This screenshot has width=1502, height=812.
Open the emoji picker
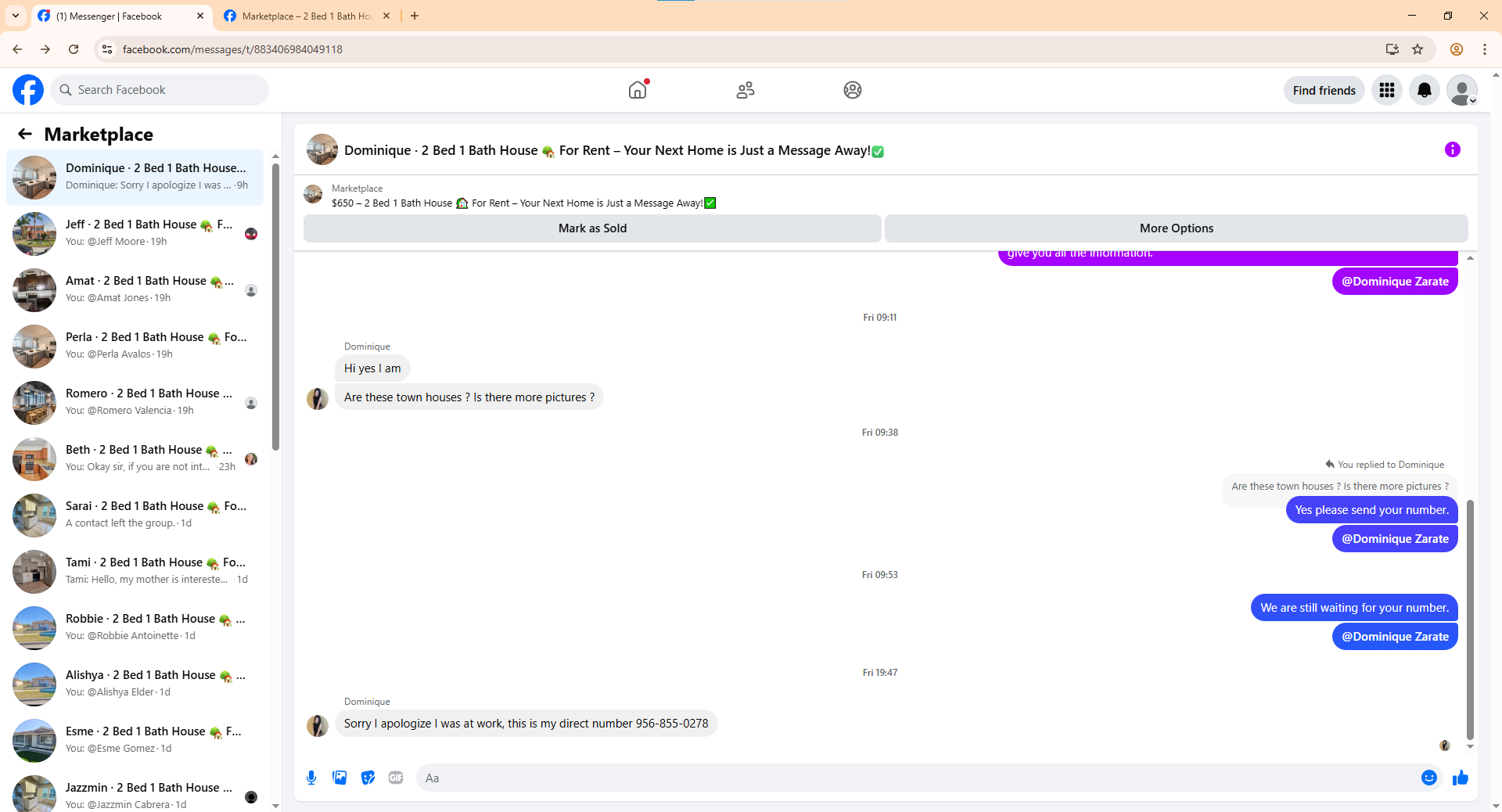click(x=1429, y=778)
